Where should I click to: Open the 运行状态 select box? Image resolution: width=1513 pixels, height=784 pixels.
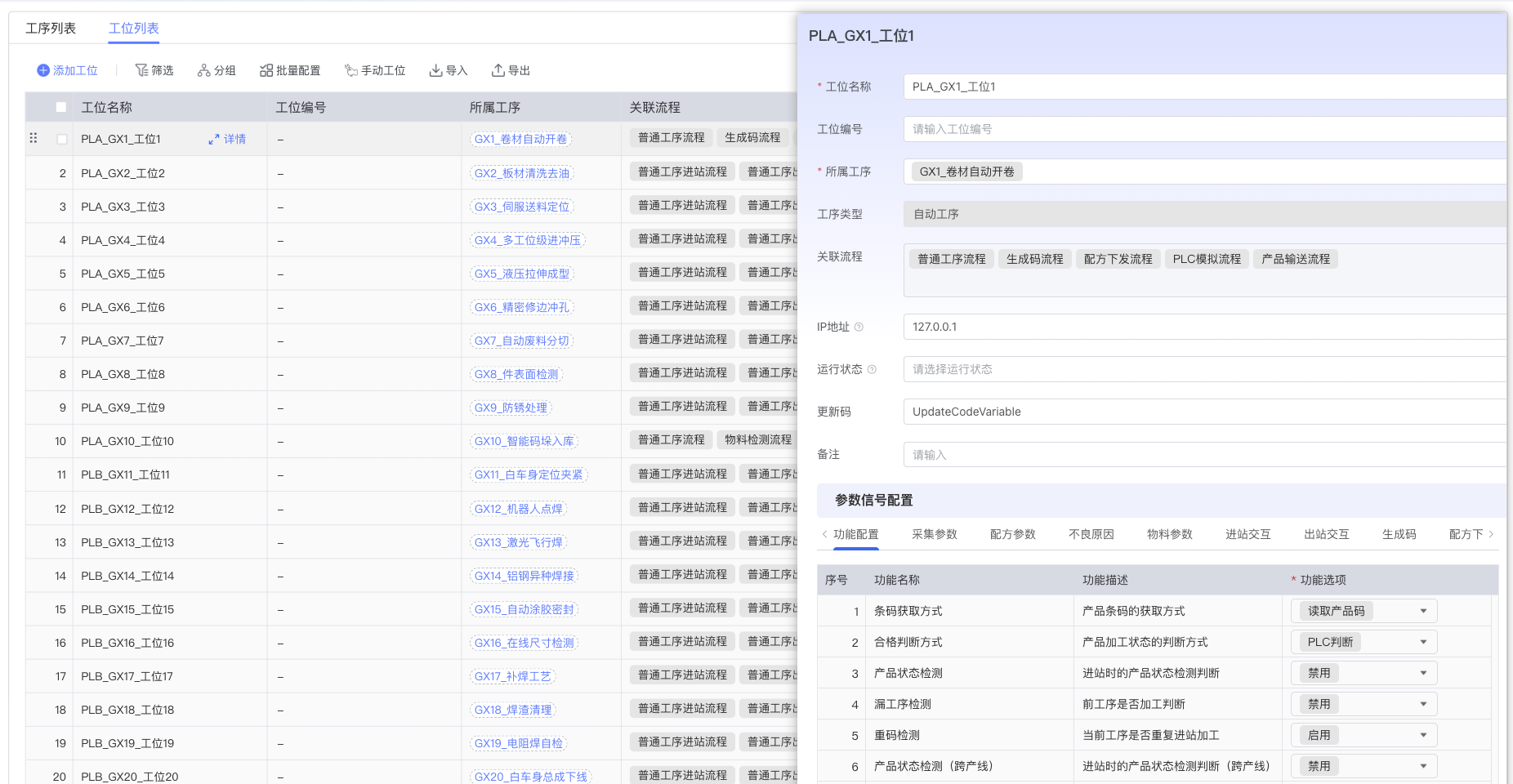tap(1204, 369)
